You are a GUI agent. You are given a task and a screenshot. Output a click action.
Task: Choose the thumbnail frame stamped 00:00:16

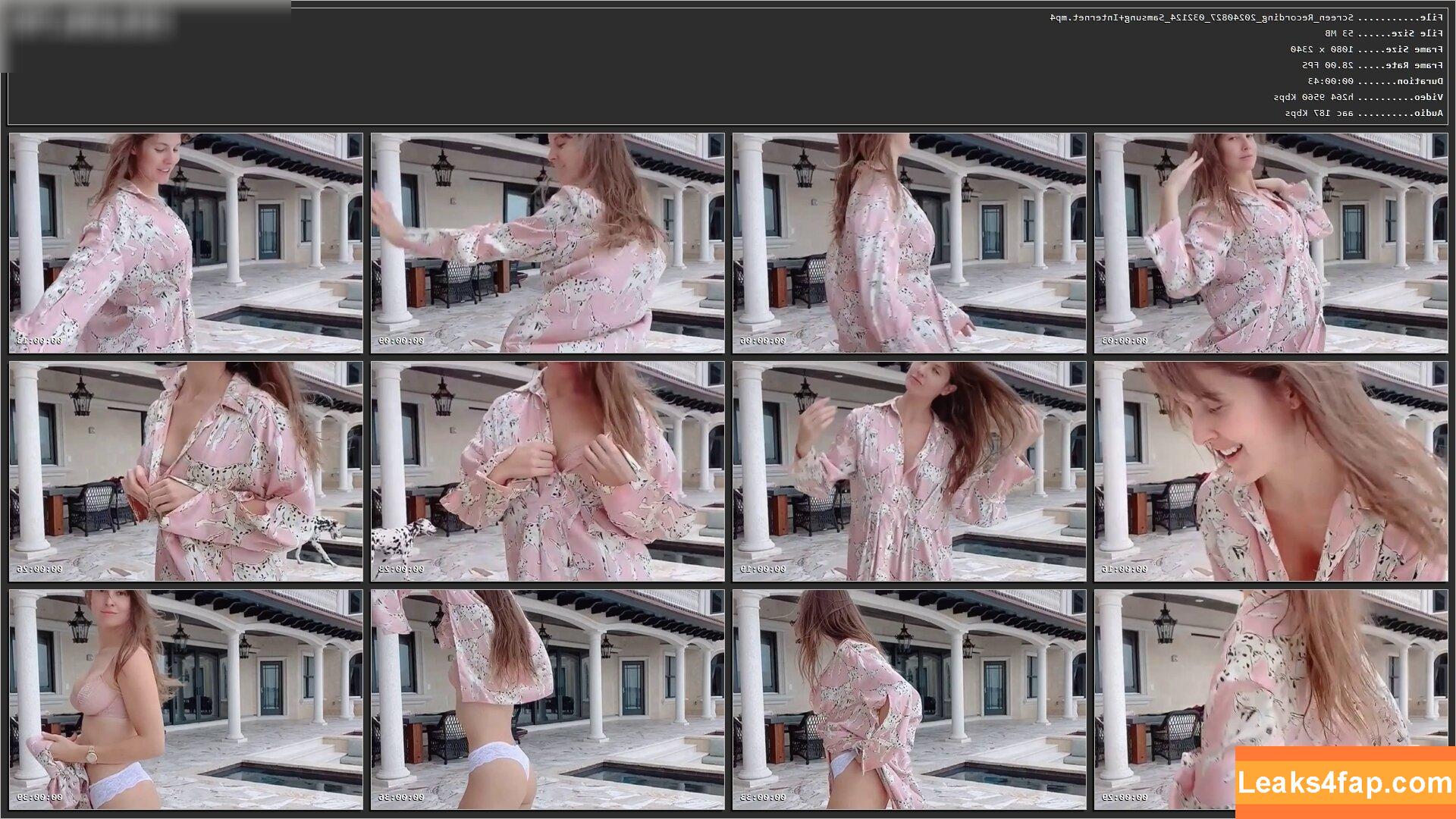click(1271, 471)
